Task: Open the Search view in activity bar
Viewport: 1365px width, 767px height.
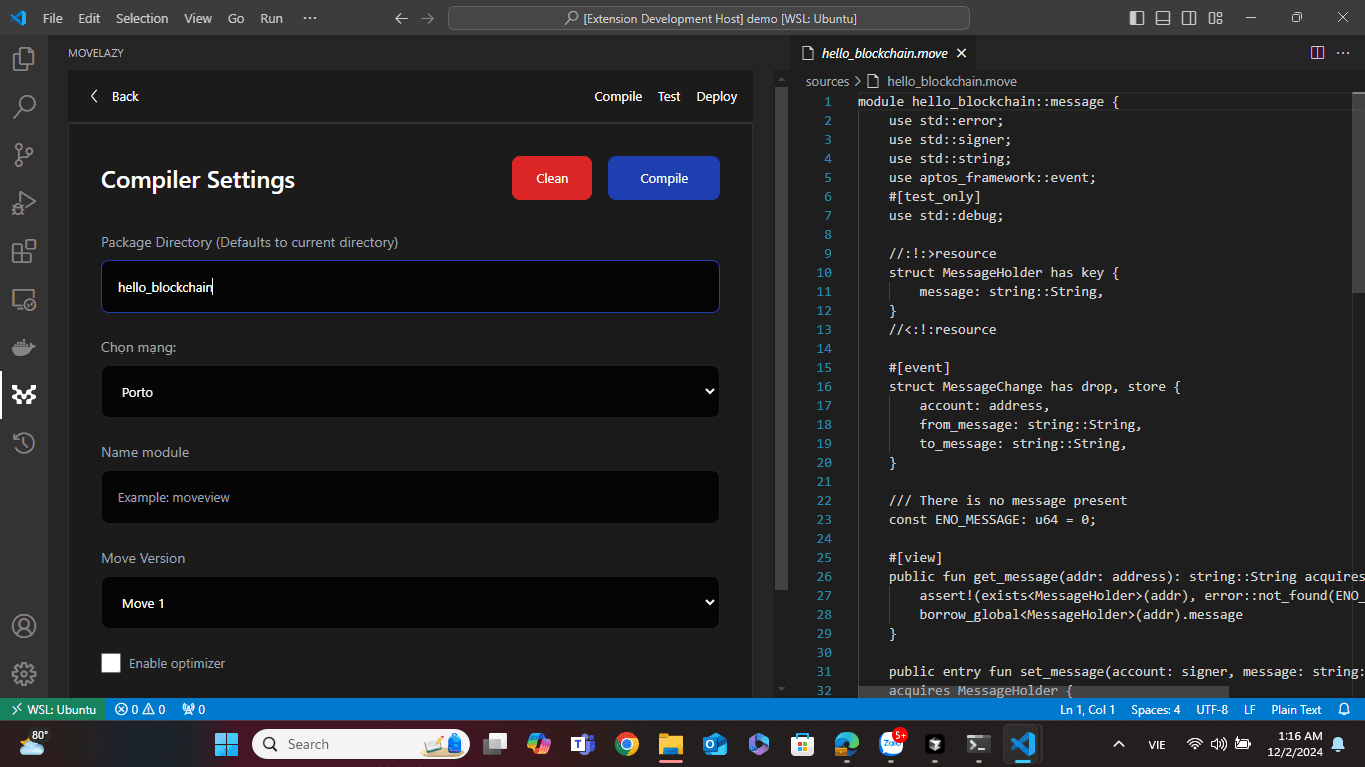Action: pyautogui.click(x=24, y=106)
